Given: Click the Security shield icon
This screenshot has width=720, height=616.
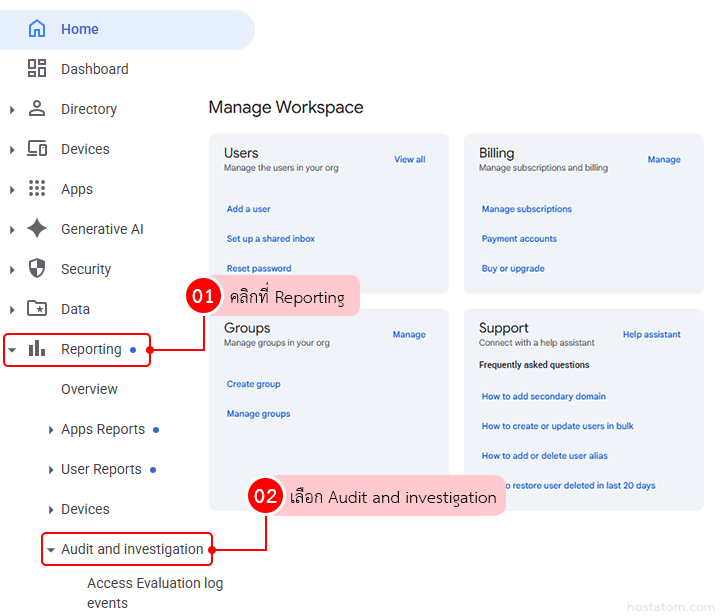Looking at the screenshot, I should (37, 268).
